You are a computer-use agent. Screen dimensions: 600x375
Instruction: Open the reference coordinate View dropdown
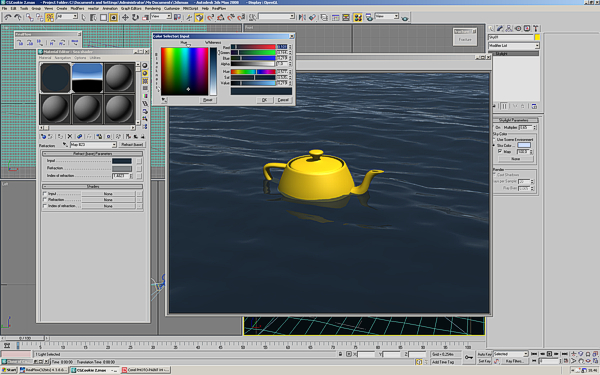pos(161,16)
